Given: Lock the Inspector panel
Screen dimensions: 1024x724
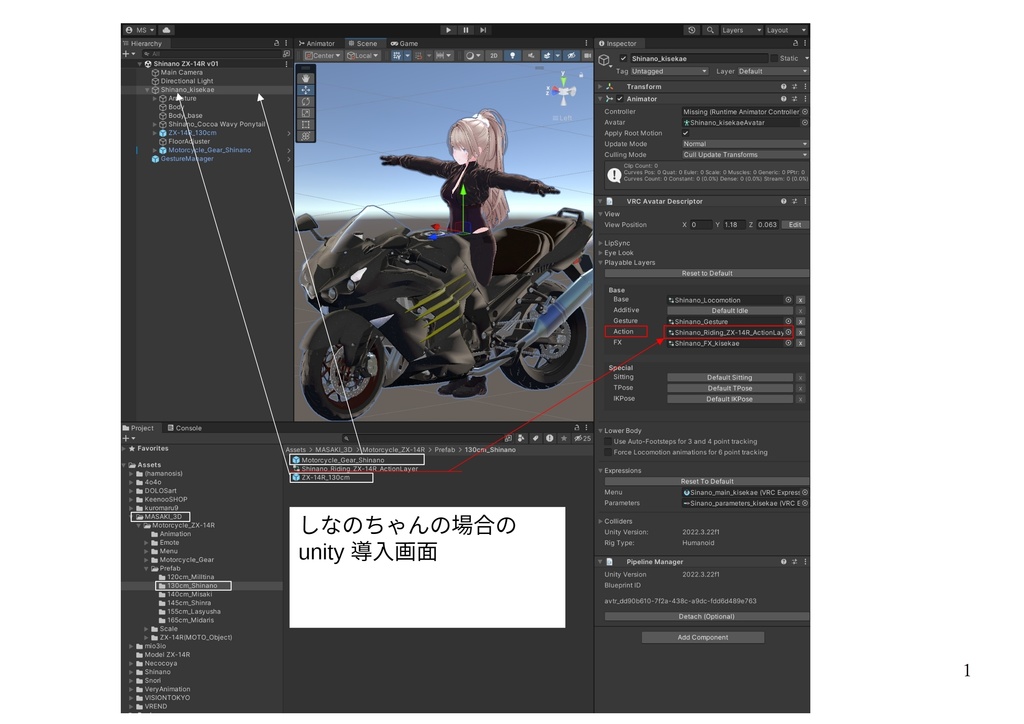Looking at the screenshot, I should point(795,43).
